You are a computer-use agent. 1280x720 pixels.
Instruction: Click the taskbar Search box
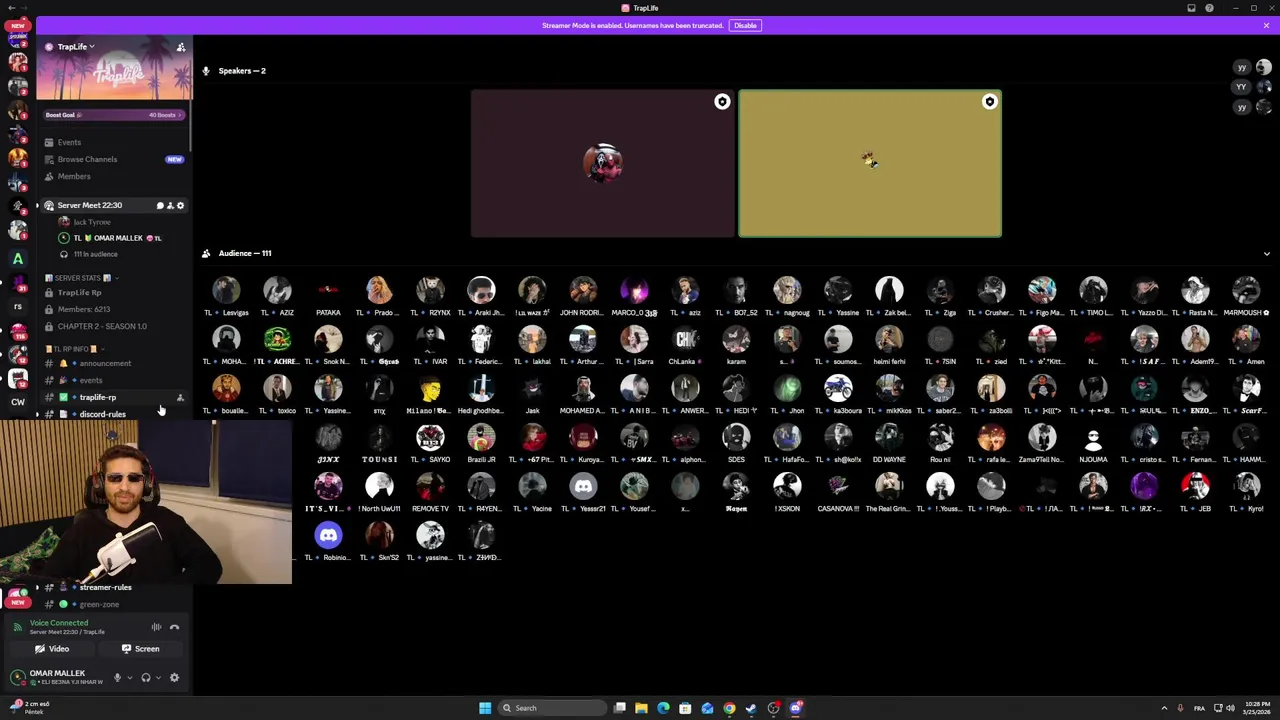(x=552, y=708)
